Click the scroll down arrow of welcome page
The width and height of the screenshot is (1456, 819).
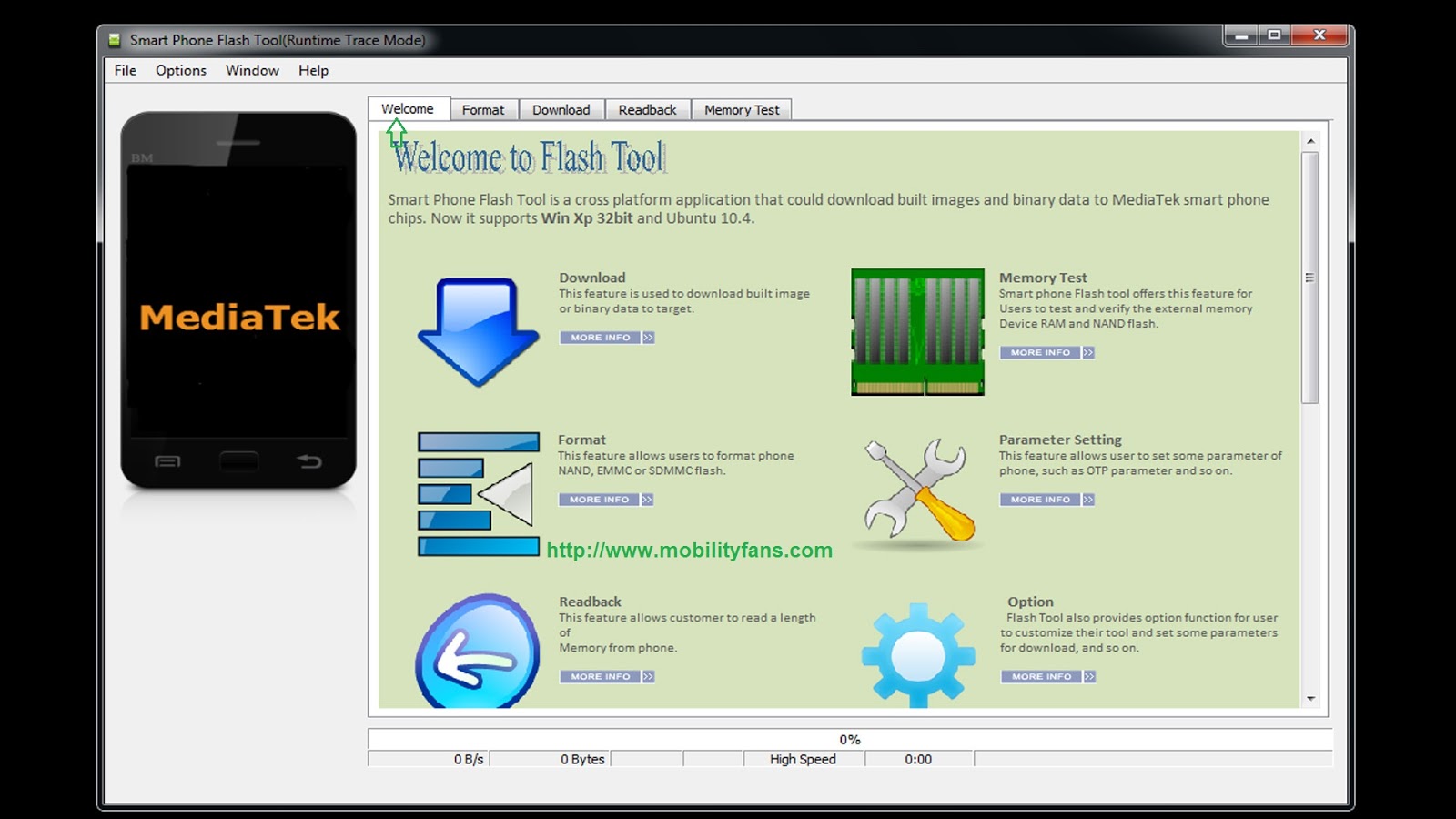click(x=1310, y=699)
